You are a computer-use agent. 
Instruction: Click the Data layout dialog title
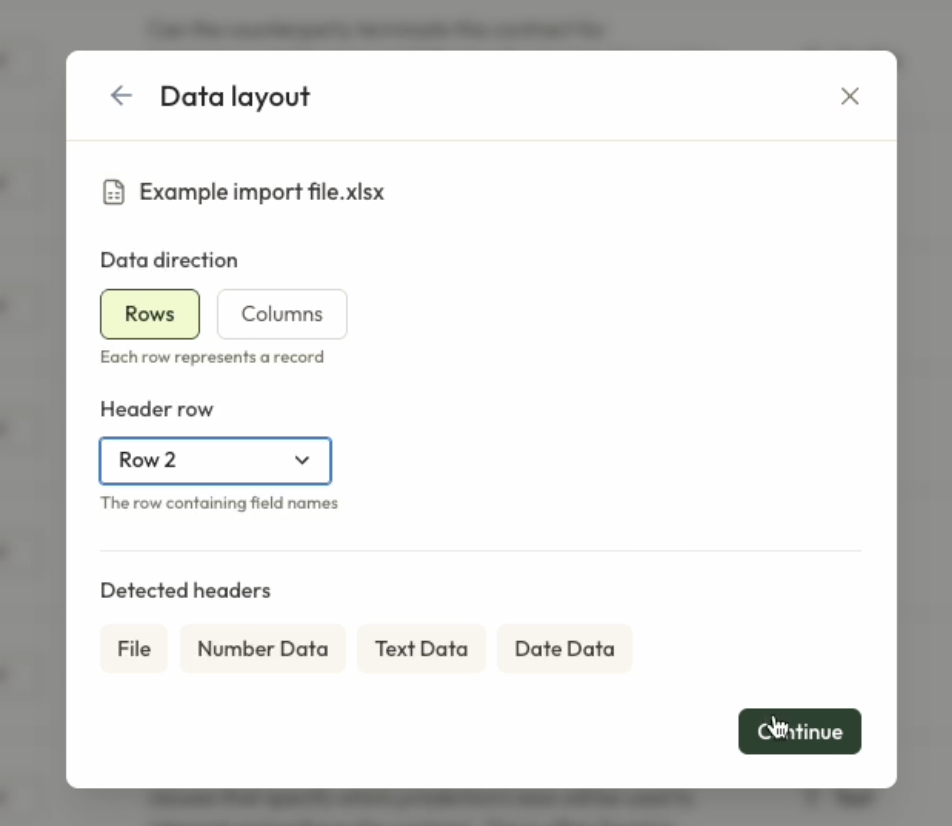click(x=235, y=97)
